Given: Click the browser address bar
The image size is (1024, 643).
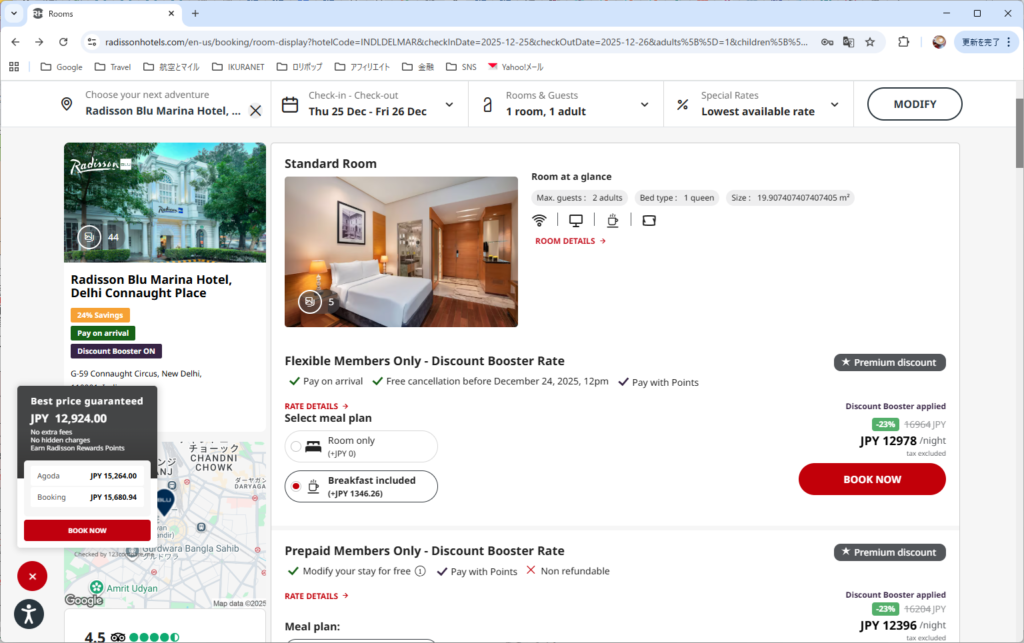Looking at the screenshot, I should pos(450,42).
